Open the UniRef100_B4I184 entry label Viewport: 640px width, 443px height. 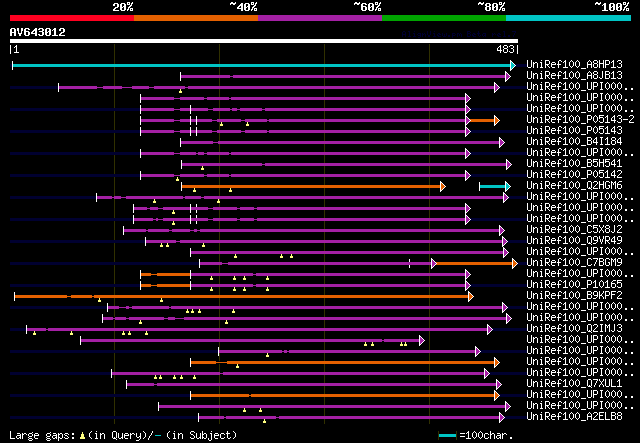tap(574, 141)
